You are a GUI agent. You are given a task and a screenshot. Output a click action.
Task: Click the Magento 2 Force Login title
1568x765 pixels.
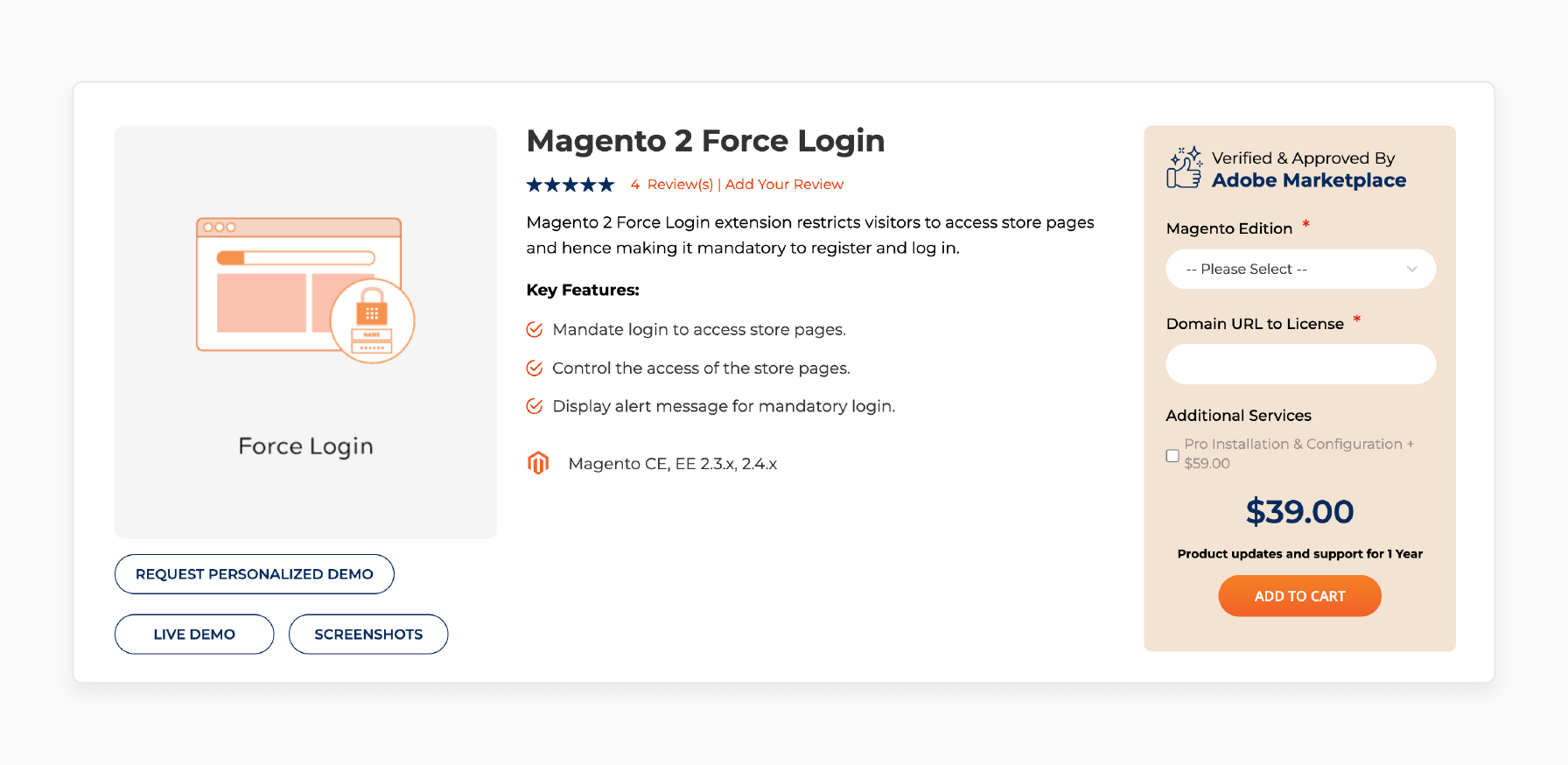coord(705,141)
